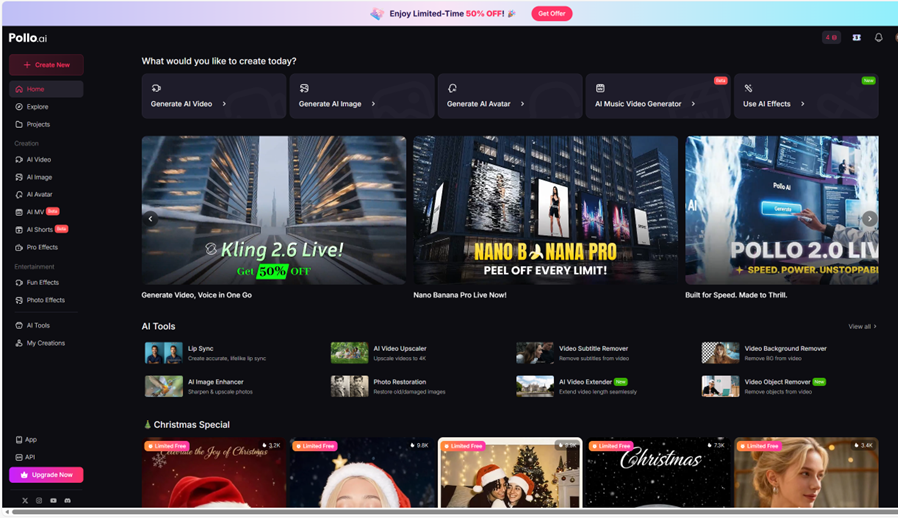Open Nano Banana Pro banner
Viewport: 898px width, 518px height.
click(x=545, y=210)
